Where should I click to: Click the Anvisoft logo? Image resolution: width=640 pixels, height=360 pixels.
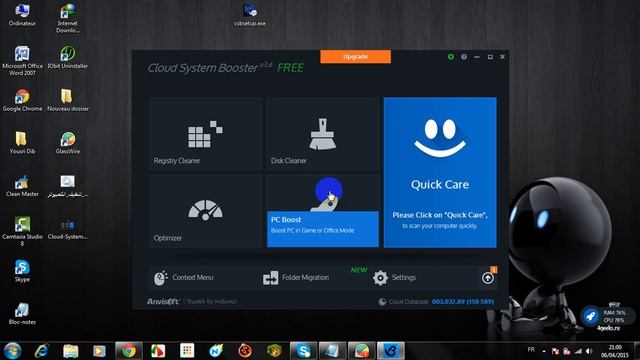[163, 301]
